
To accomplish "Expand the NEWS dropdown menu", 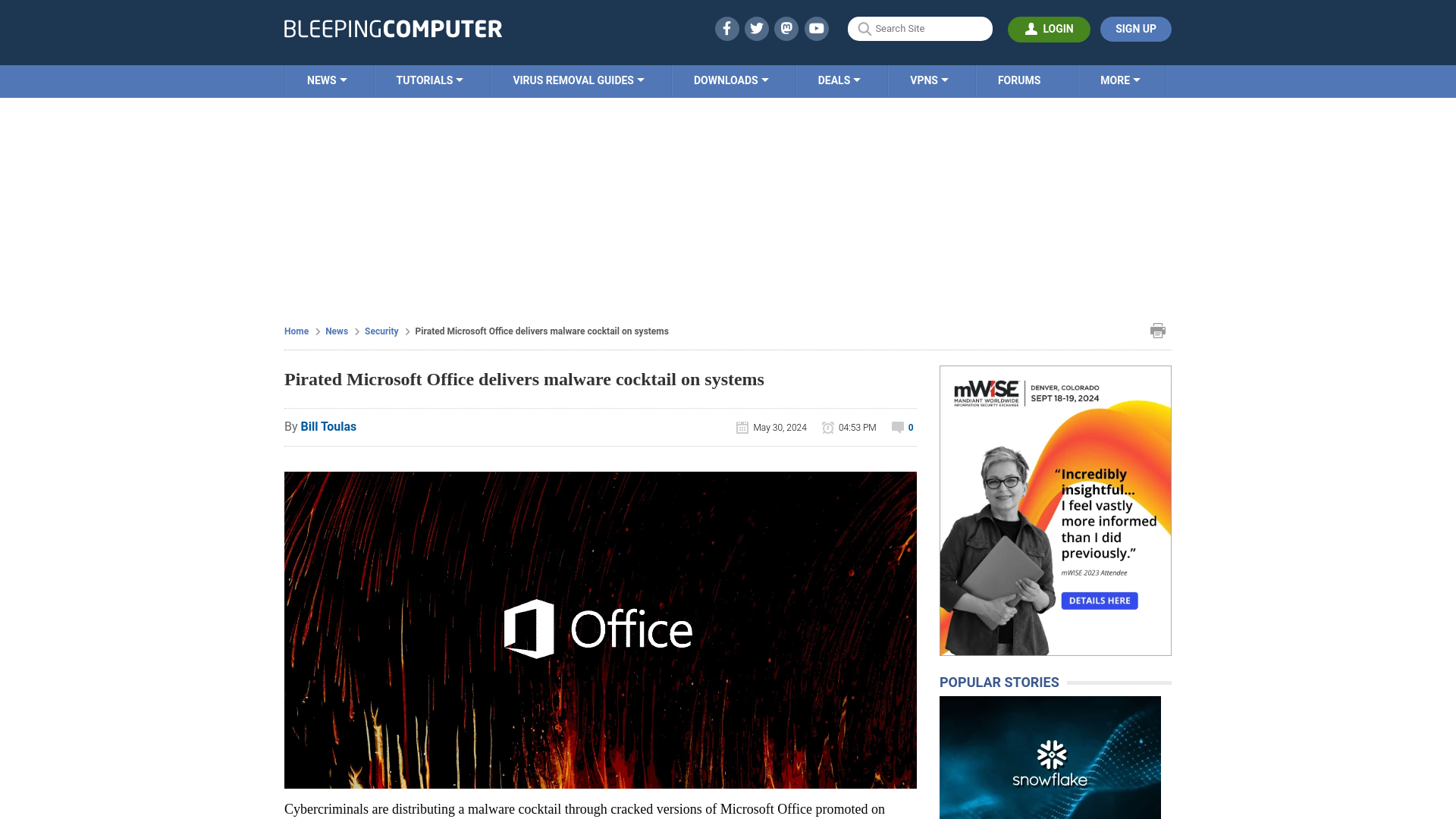I will [327, 80].
